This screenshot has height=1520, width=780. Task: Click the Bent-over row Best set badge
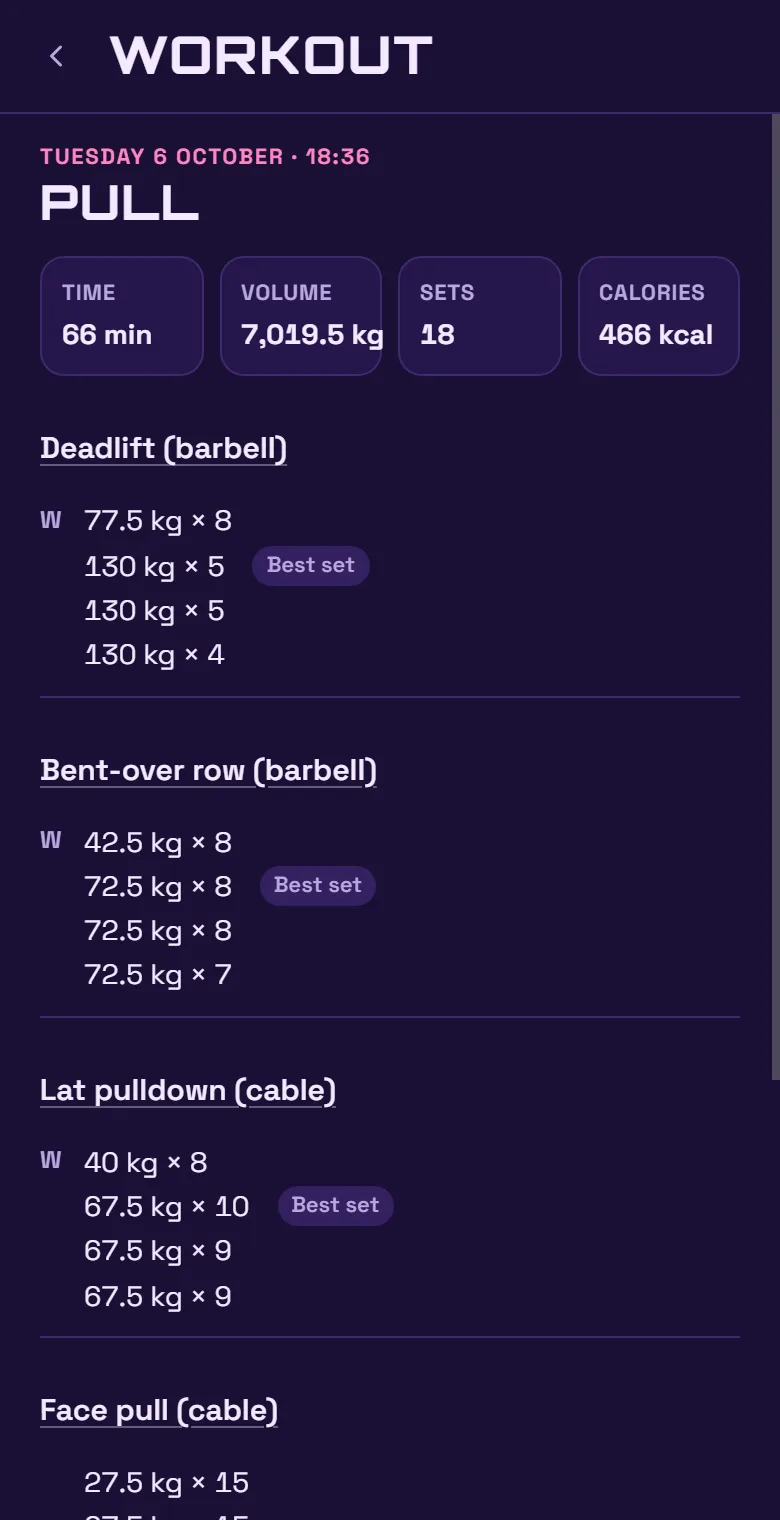point(318,885)
